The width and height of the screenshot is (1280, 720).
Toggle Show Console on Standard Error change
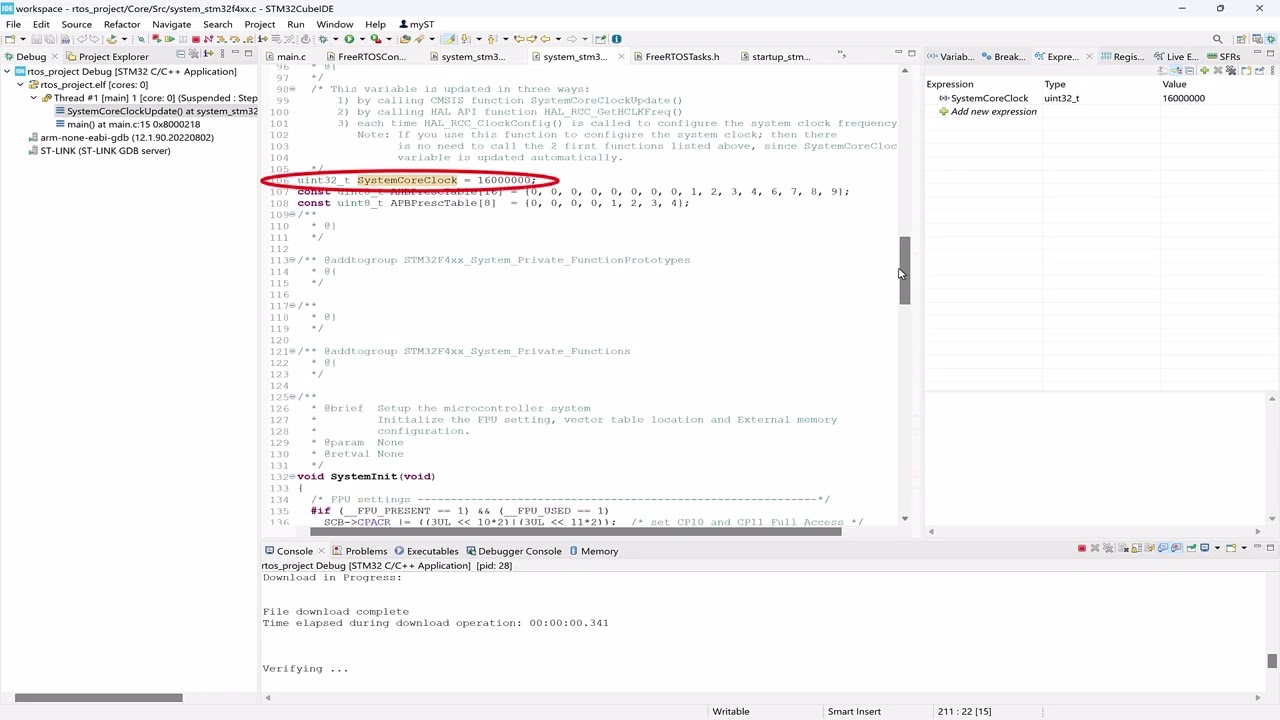click(x=1177, y=548)
